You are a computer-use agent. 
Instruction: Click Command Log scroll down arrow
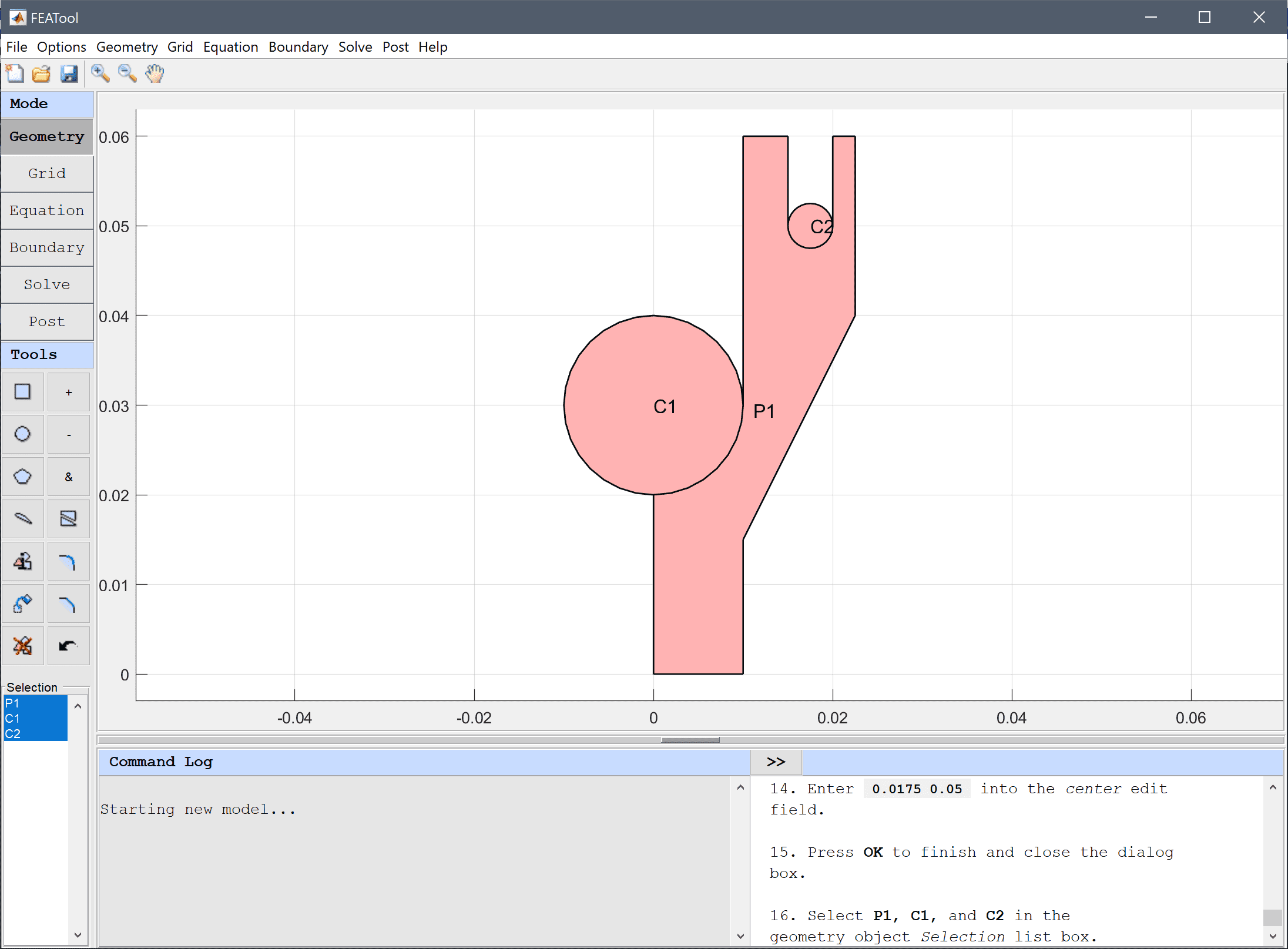pos(740,936)
